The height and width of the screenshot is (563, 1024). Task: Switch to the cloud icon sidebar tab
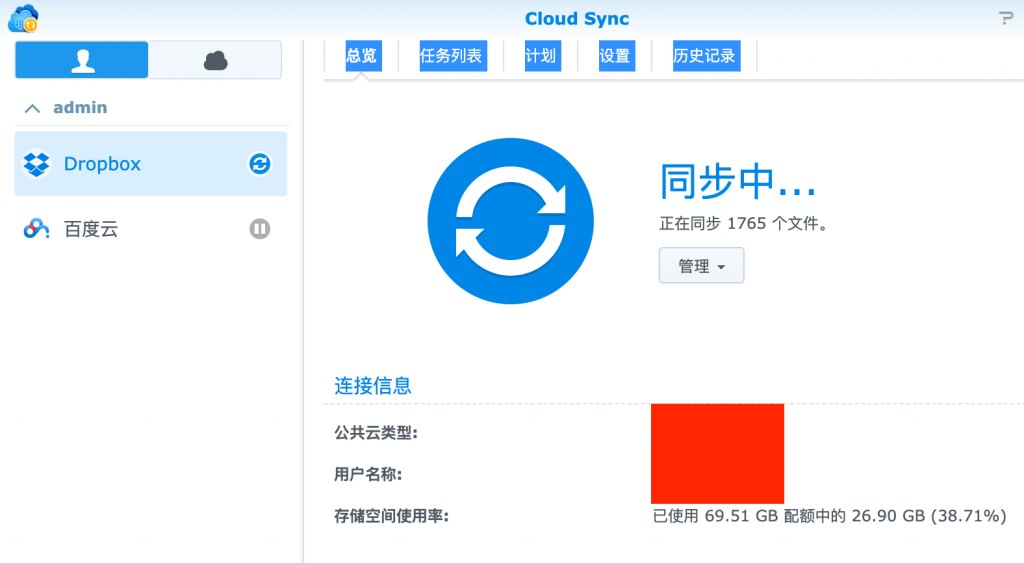click(x=215, y=60)
